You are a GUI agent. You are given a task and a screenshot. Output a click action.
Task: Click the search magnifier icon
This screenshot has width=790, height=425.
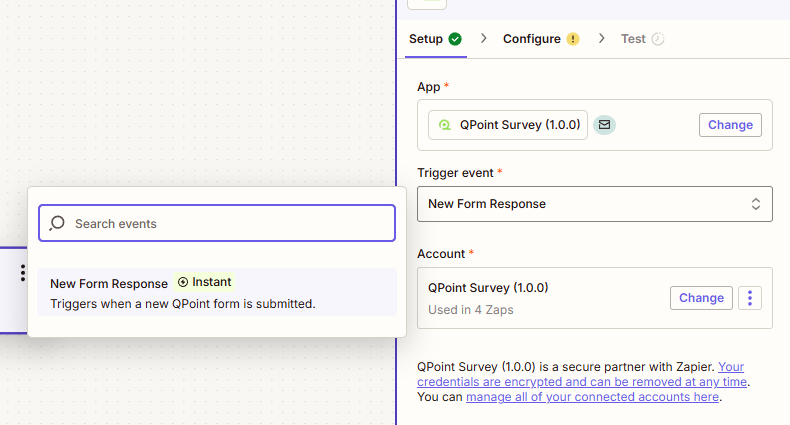[x=57, y=223]
